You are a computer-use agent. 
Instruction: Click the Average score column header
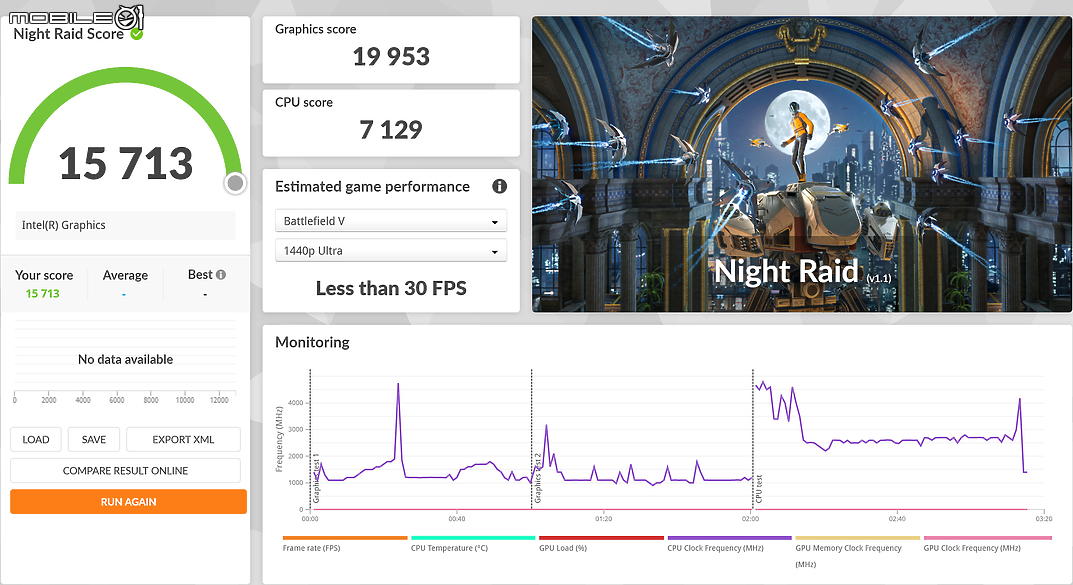click(x=125, y=275)
